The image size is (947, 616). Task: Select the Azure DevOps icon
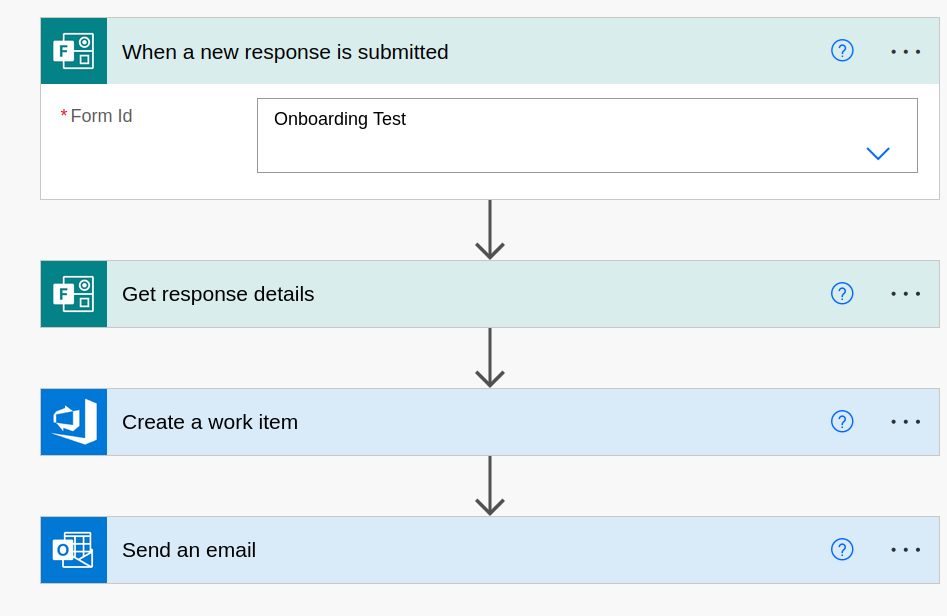point(73,421)
